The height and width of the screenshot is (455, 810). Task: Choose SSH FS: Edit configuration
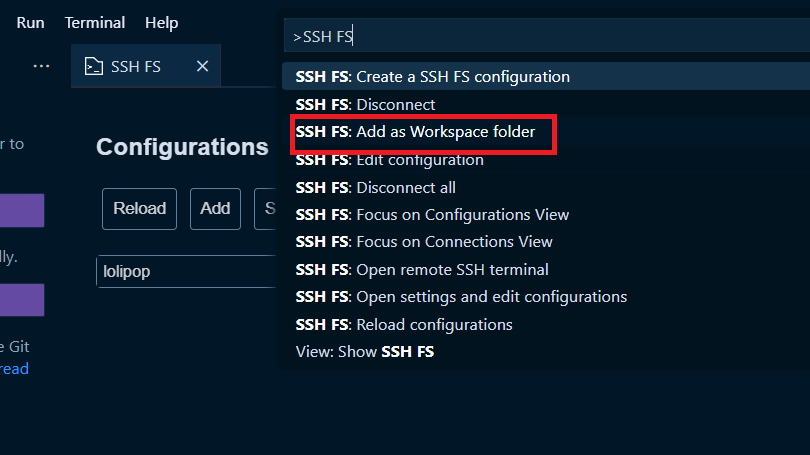pyautogui.click(x=390, y=160)
